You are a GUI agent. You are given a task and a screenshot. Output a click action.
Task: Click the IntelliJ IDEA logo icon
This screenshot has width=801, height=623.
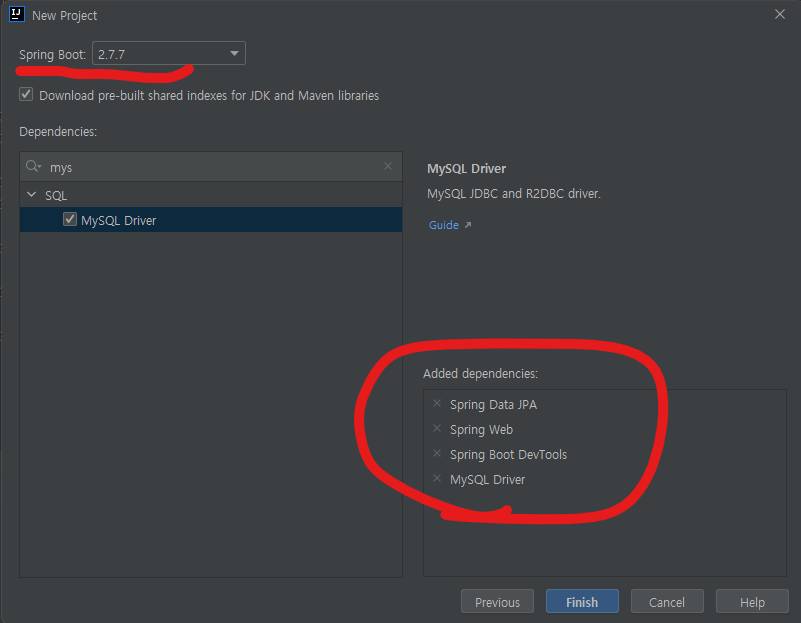[x=17, y=14]
